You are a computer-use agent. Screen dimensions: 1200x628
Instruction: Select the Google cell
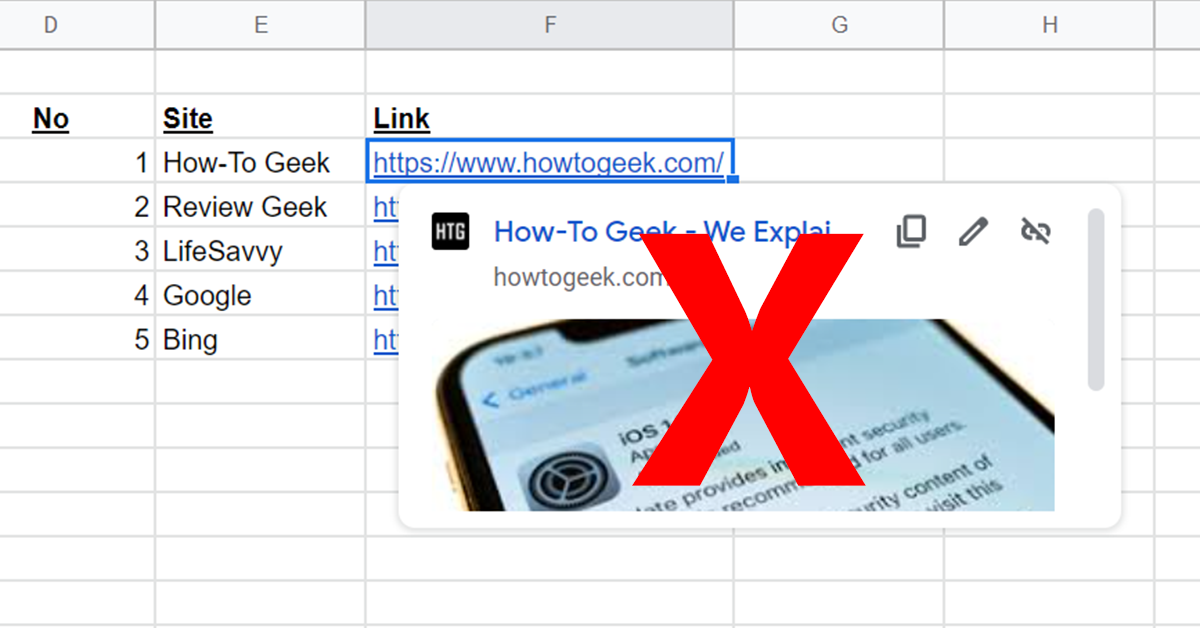(261, 294)
